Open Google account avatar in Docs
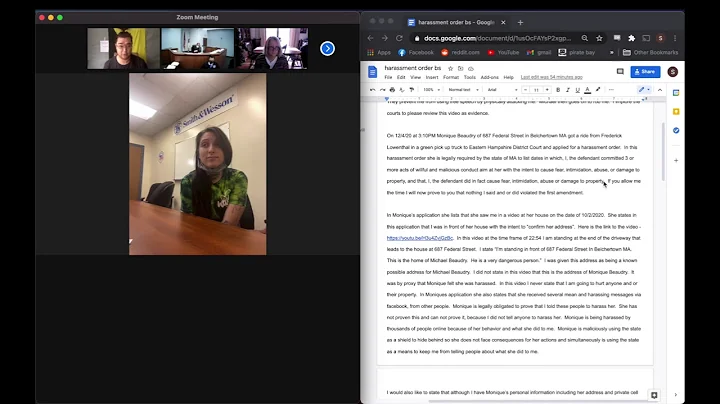 (673, 72)
